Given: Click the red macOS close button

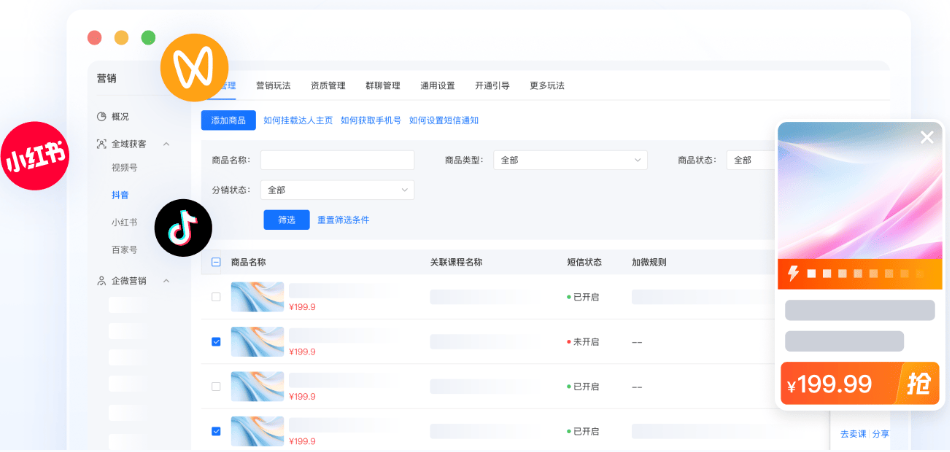Looking at the screenshot, I should (95, 38).
